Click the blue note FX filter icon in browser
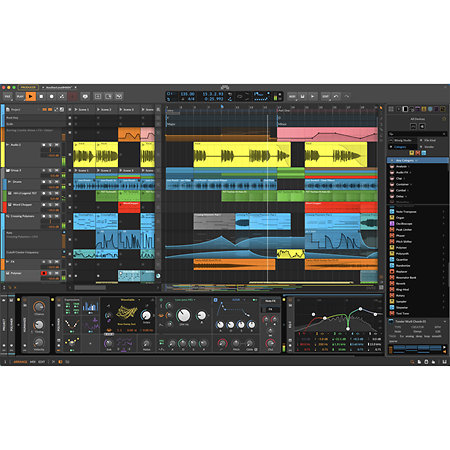450x450 pixels. [x=424, y=153]
